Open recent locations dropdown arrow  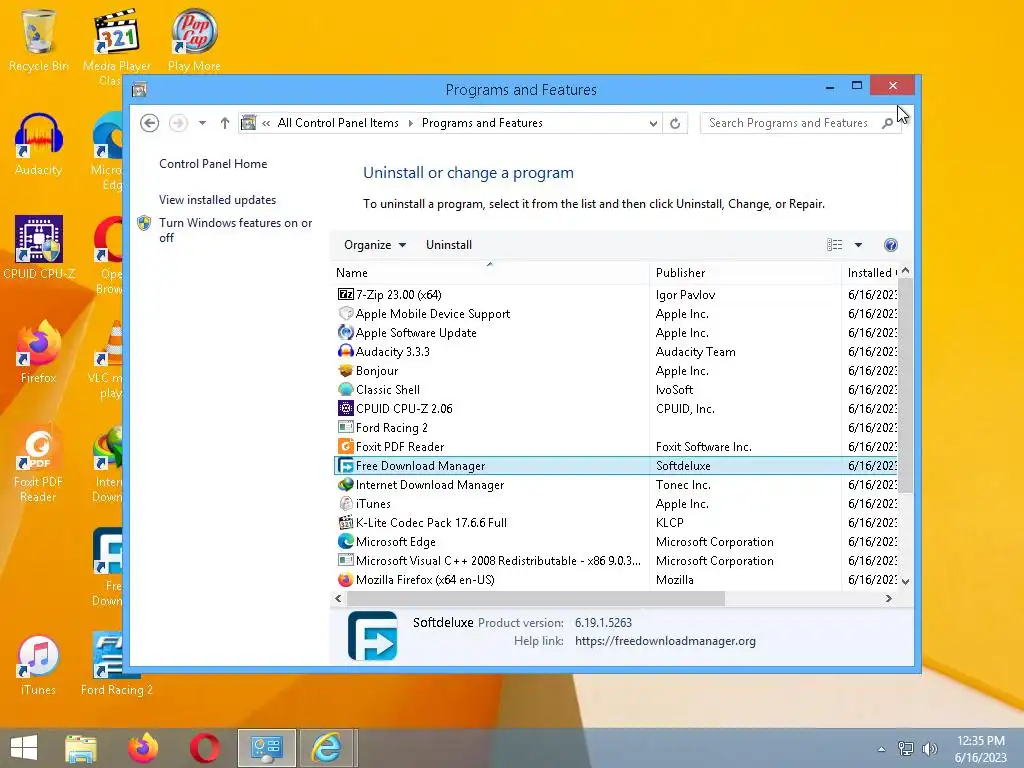[x=202, y=123]
